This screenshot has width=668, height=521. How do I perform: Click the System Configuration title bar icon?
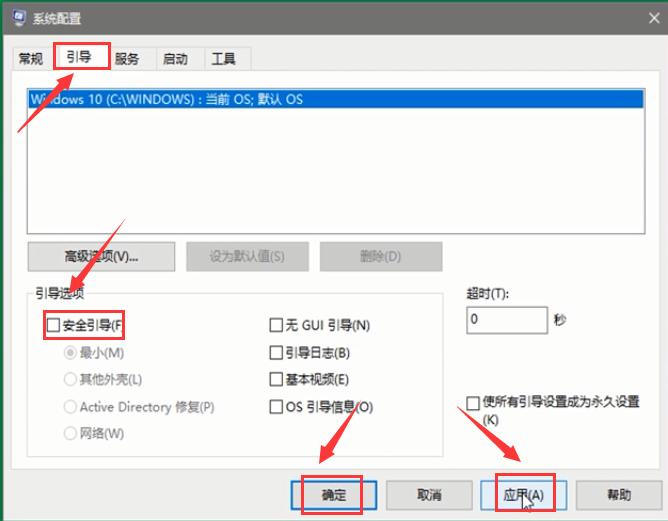[16, 18]
